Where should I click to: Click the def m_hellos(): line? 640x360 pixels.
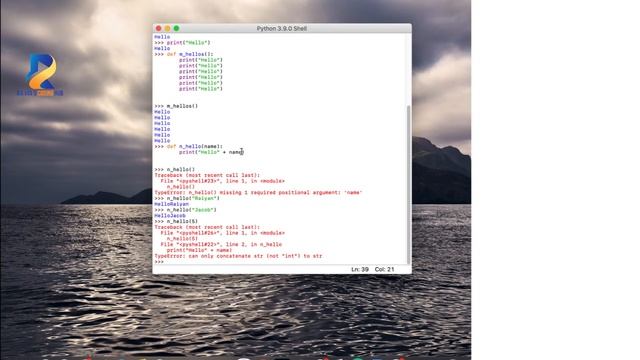(x=184, y=54)
